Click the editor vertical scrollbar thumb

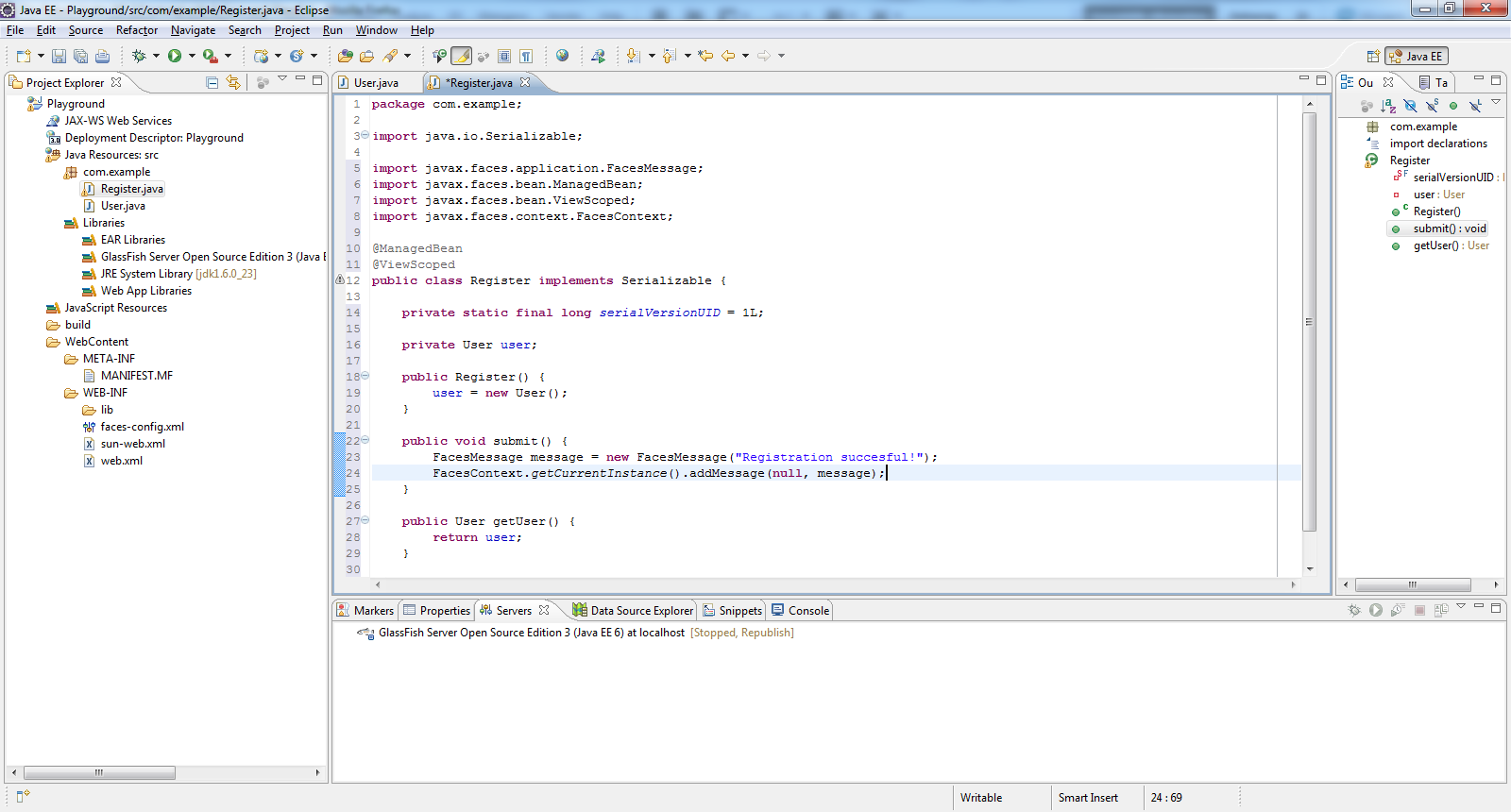(x=1310, y=321)
